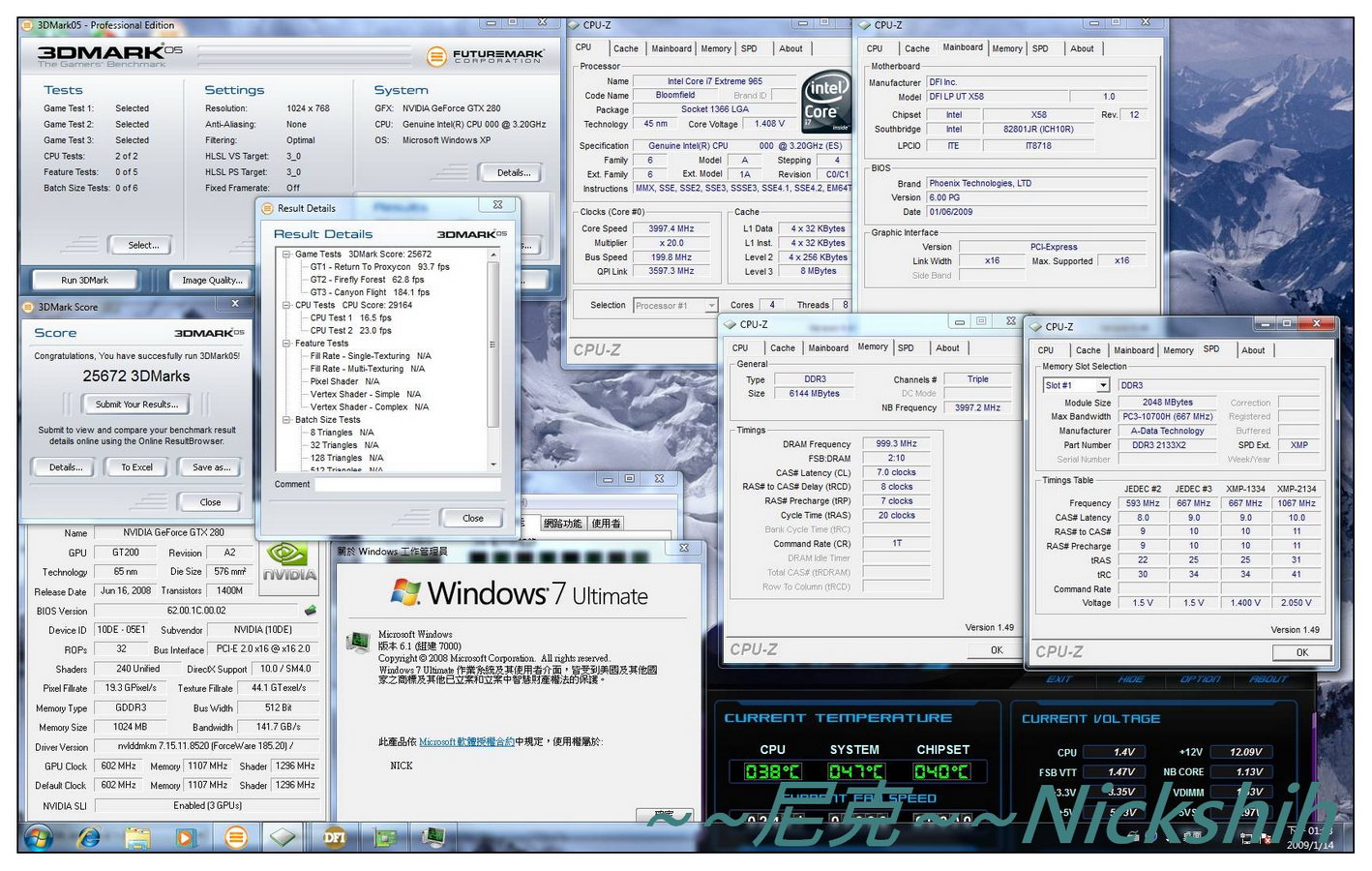Open SPD tab in CPU-Z Memory window
The height and width of the screenshot is (871, 1372).
906,347
